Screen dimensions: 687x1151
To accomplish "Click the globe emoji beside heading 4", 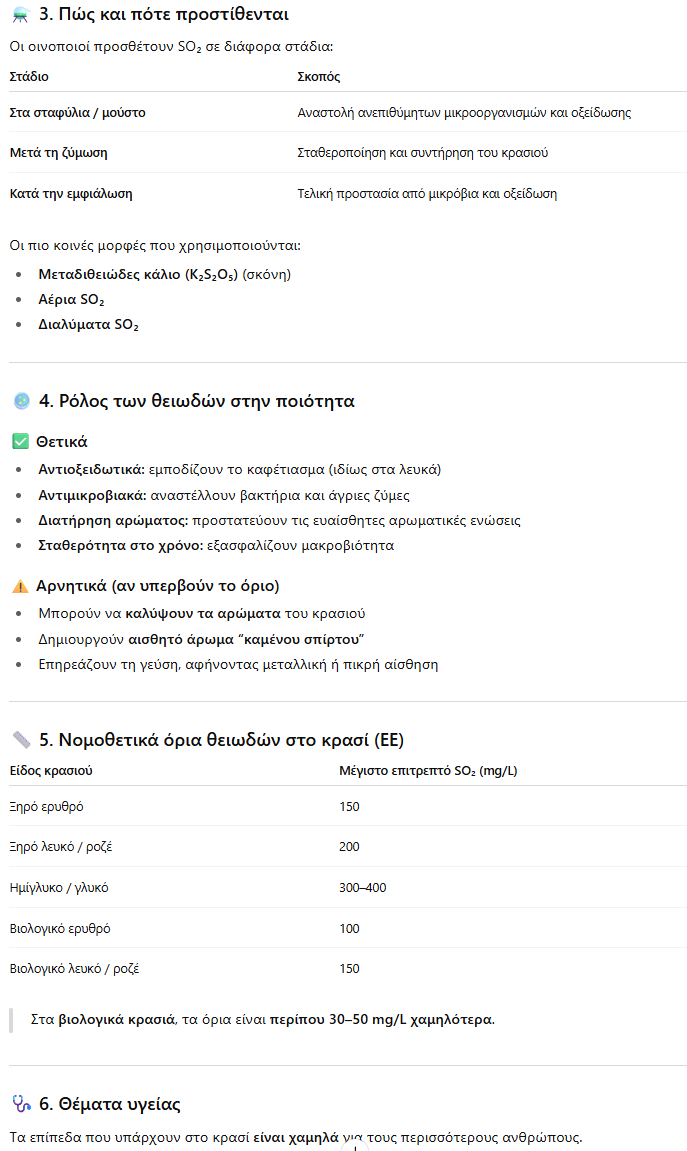I will click(21, 401).
